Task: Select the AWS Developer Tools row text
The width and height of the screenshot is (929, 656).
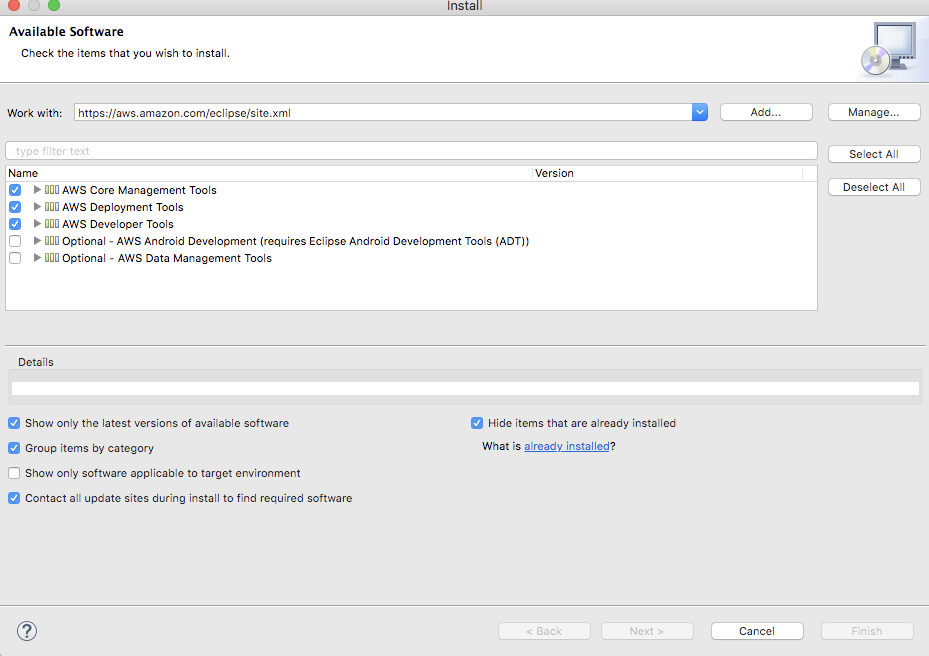Action: 118,224
